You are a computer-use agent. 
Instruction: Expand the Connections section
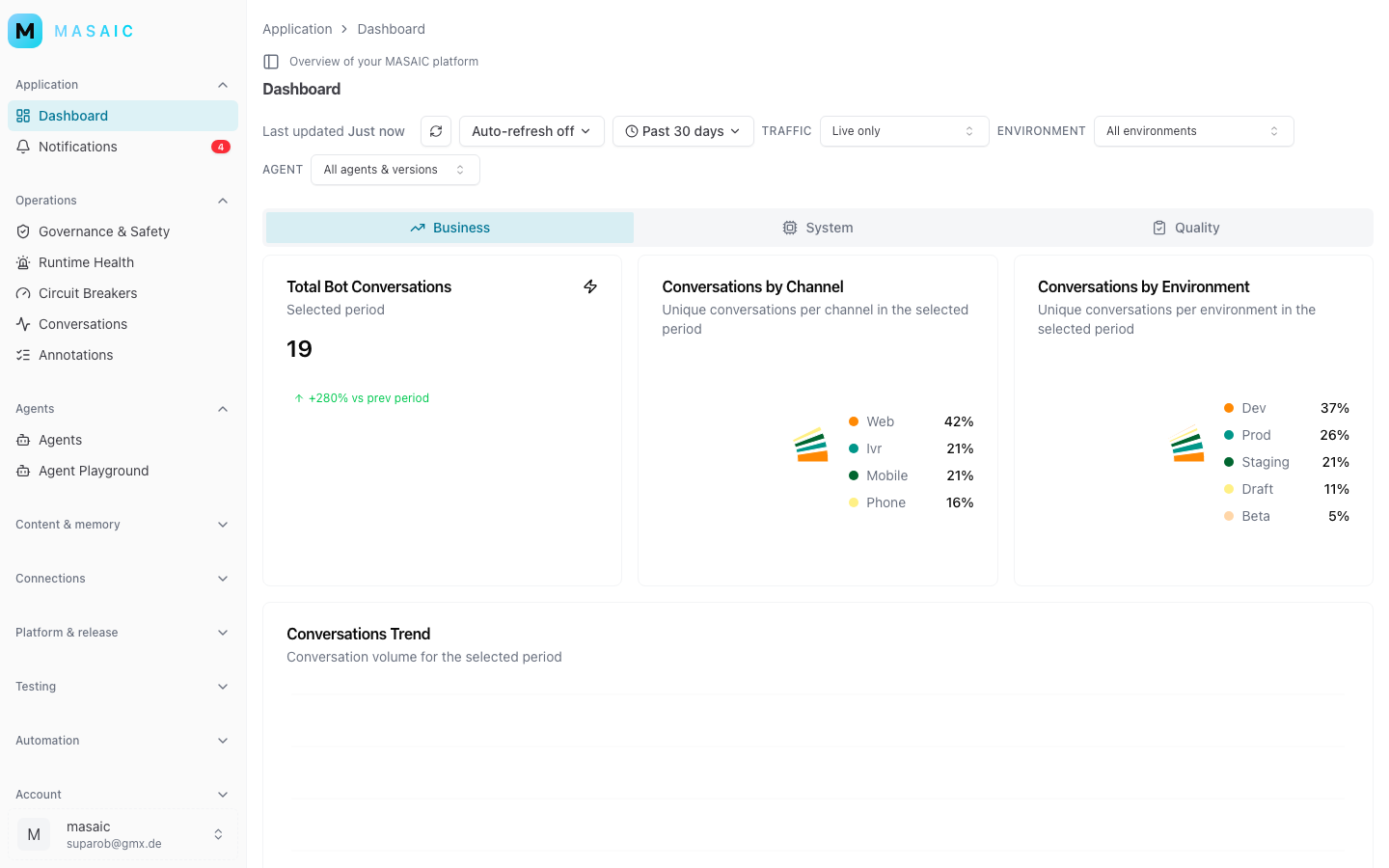click(123, 579)
